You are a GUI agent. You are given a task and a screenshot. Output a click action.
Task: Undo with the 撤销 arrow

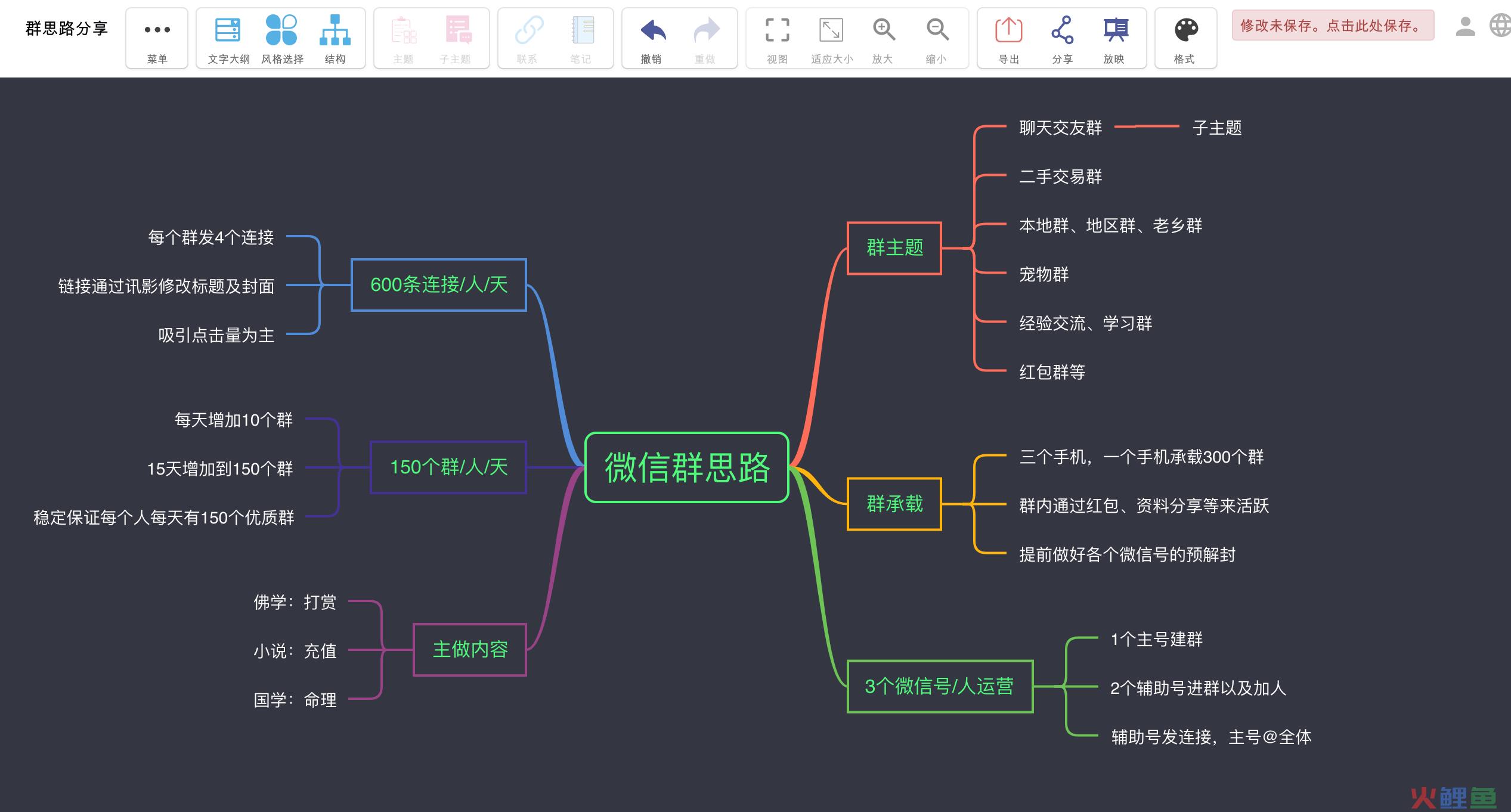[652, 38]
